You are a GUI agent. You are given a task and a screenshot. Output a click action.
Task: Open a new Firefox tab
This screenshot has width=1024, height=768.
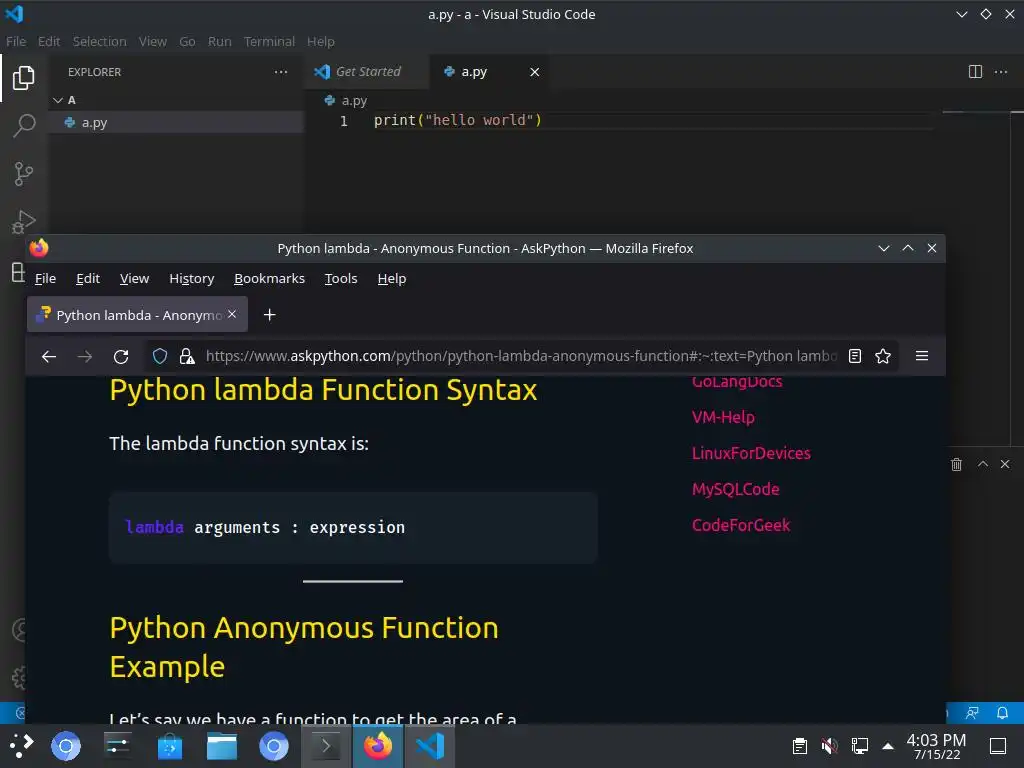coord(269,315)
